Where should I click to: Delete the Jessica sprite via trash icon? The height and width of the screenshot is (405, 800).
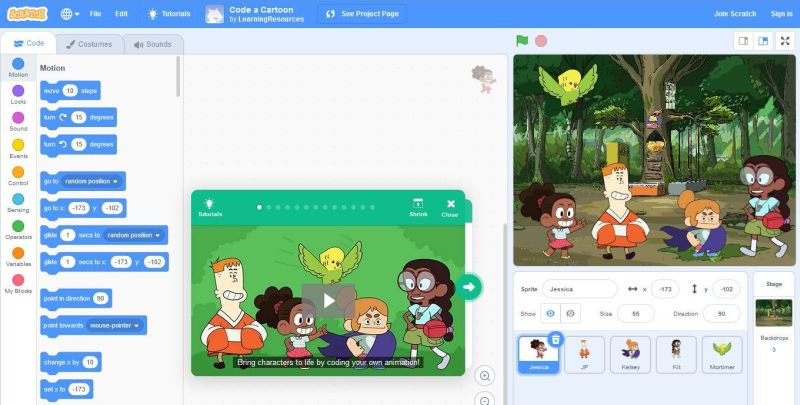point(556,339)
